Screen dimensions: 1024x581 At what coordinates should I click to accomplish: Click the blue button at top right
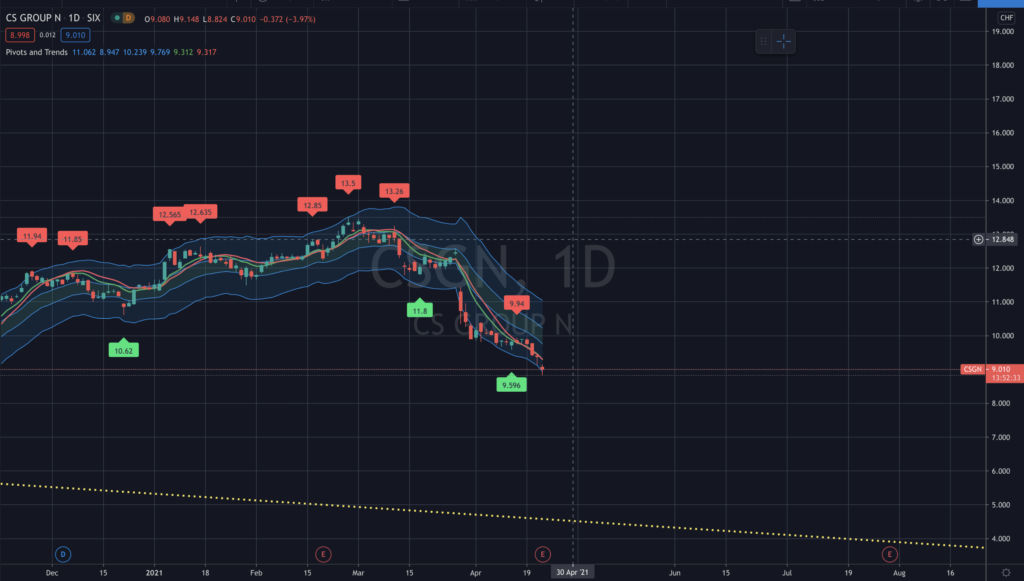(x=1000, y=3)
